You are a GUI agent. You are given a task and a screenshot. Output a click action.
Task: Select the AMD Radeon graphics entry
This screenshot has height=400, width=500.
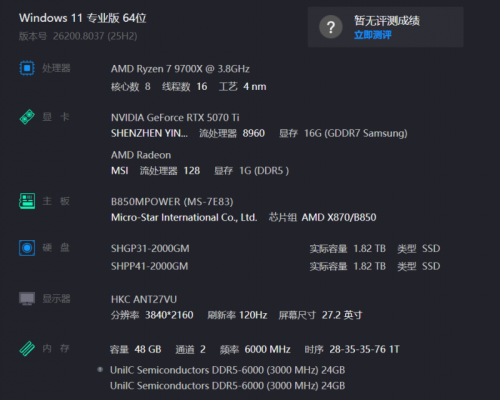pos(141,155)
